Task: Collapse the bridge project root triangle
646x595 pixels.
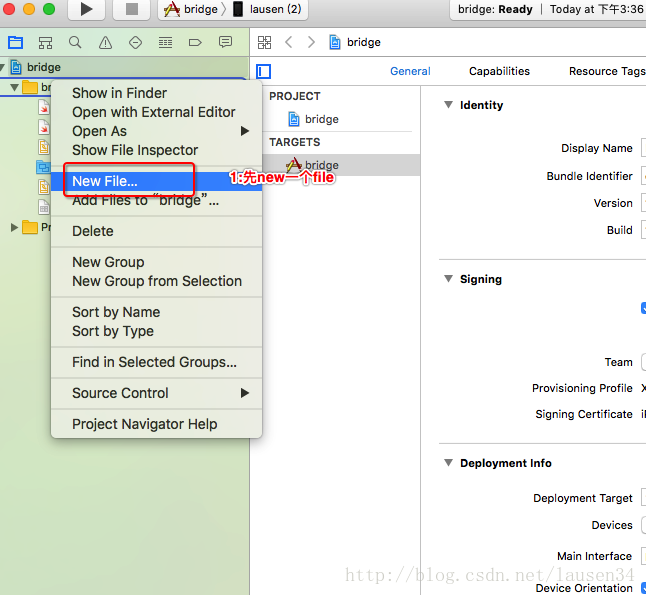Action: (2, 67)
